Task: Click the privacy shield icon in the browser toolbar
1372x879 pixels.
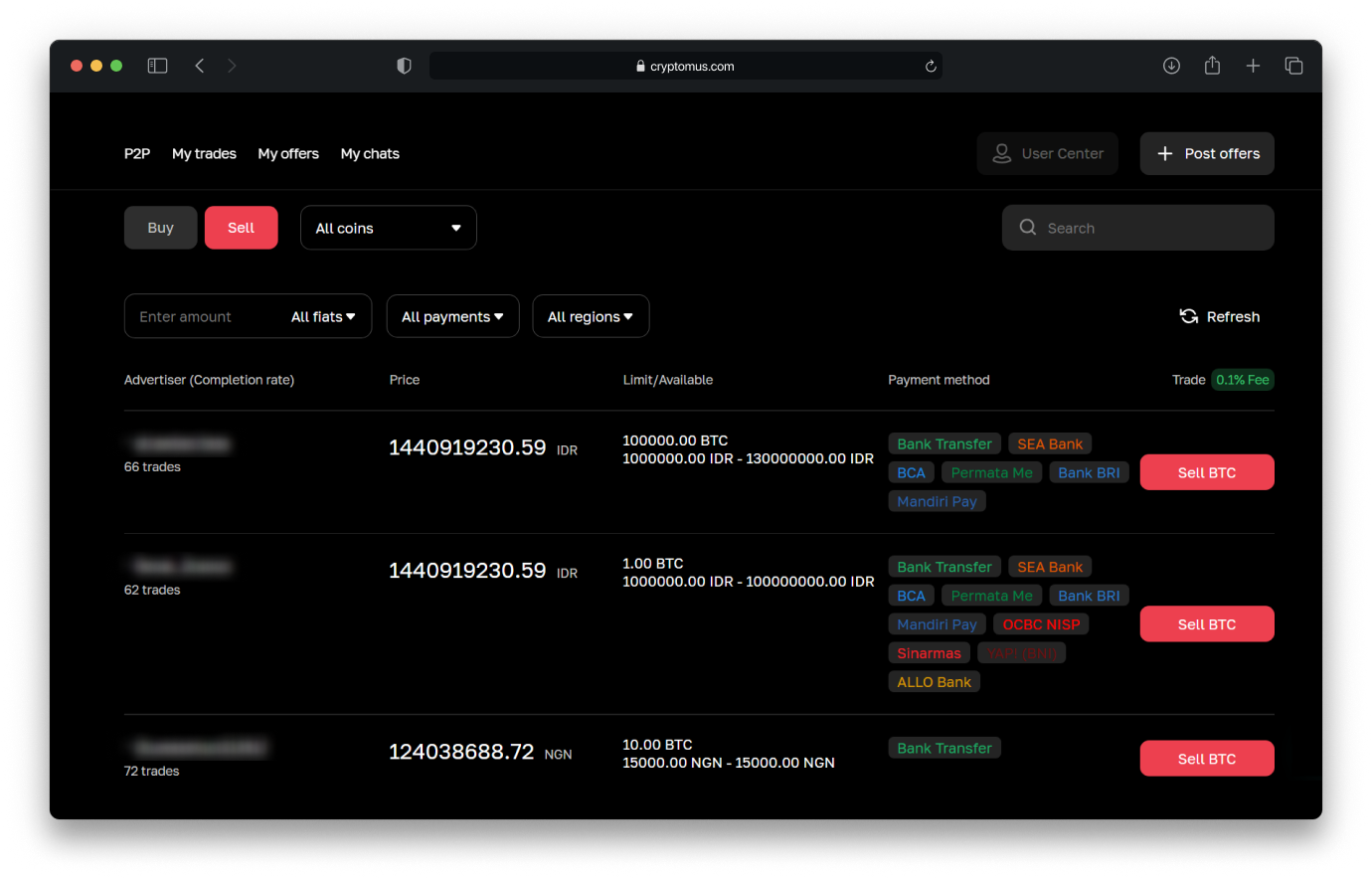Action: pyautogui.click(x=404, y=65)
